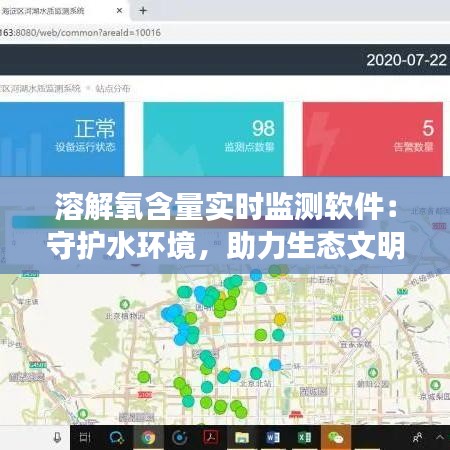
Task: Open the blue chat-bubble taskbar app
Action: pyautogui.click(x=117, y=437)
